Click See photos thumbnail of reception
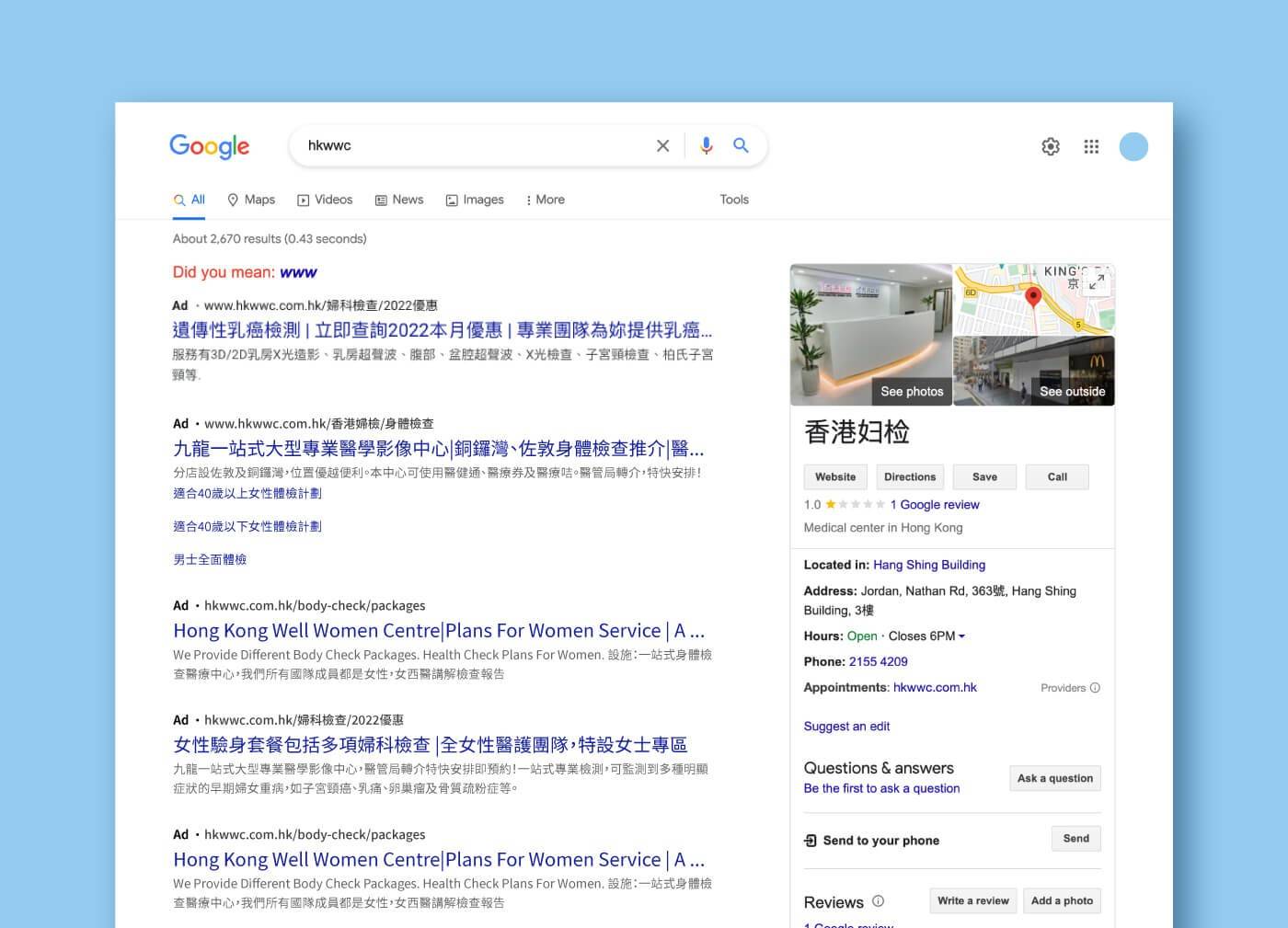1288x928 pixels. pos(870,335)
